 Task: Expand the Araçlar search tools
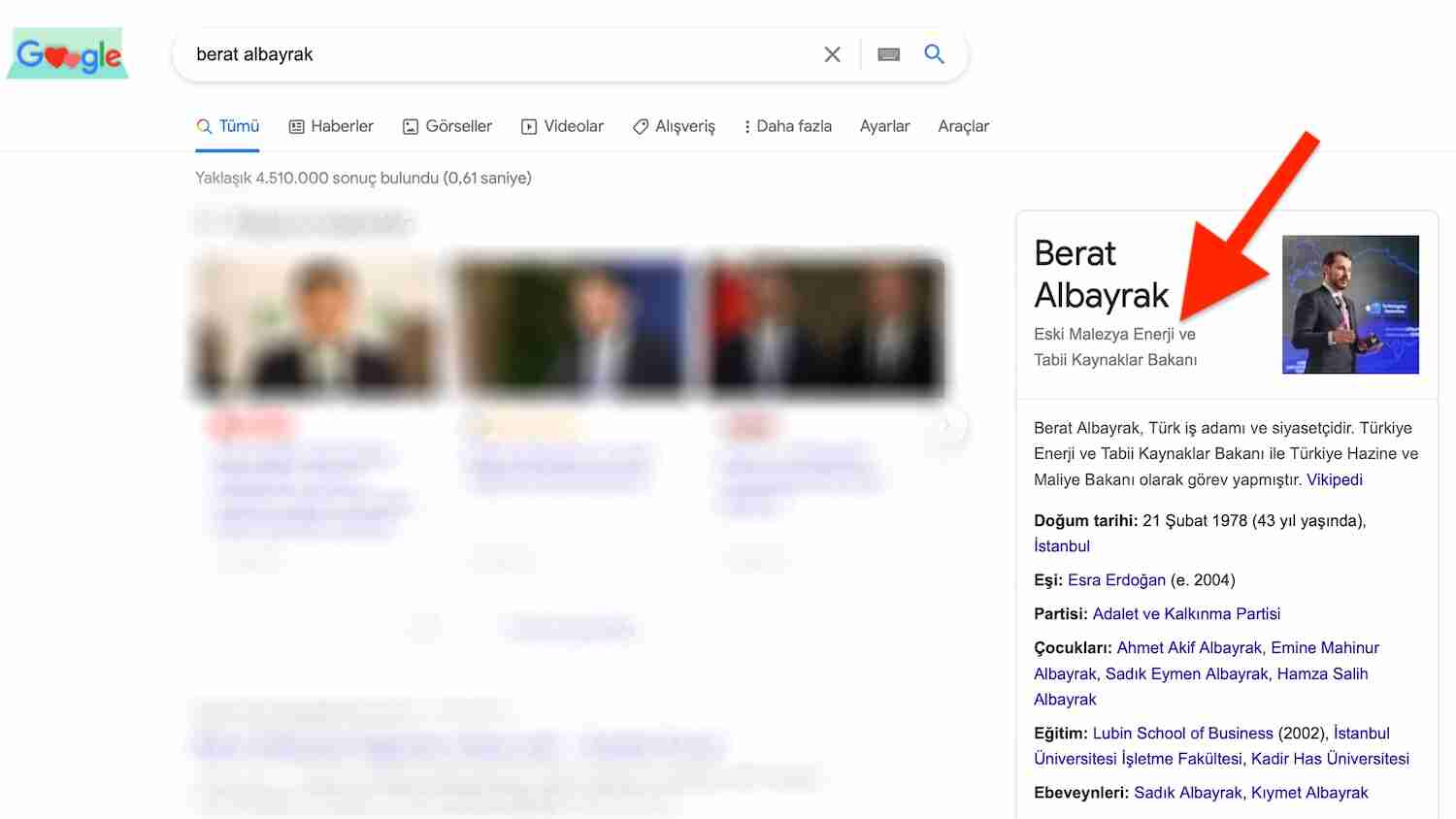pyautogui.click(x=963, y=126)
